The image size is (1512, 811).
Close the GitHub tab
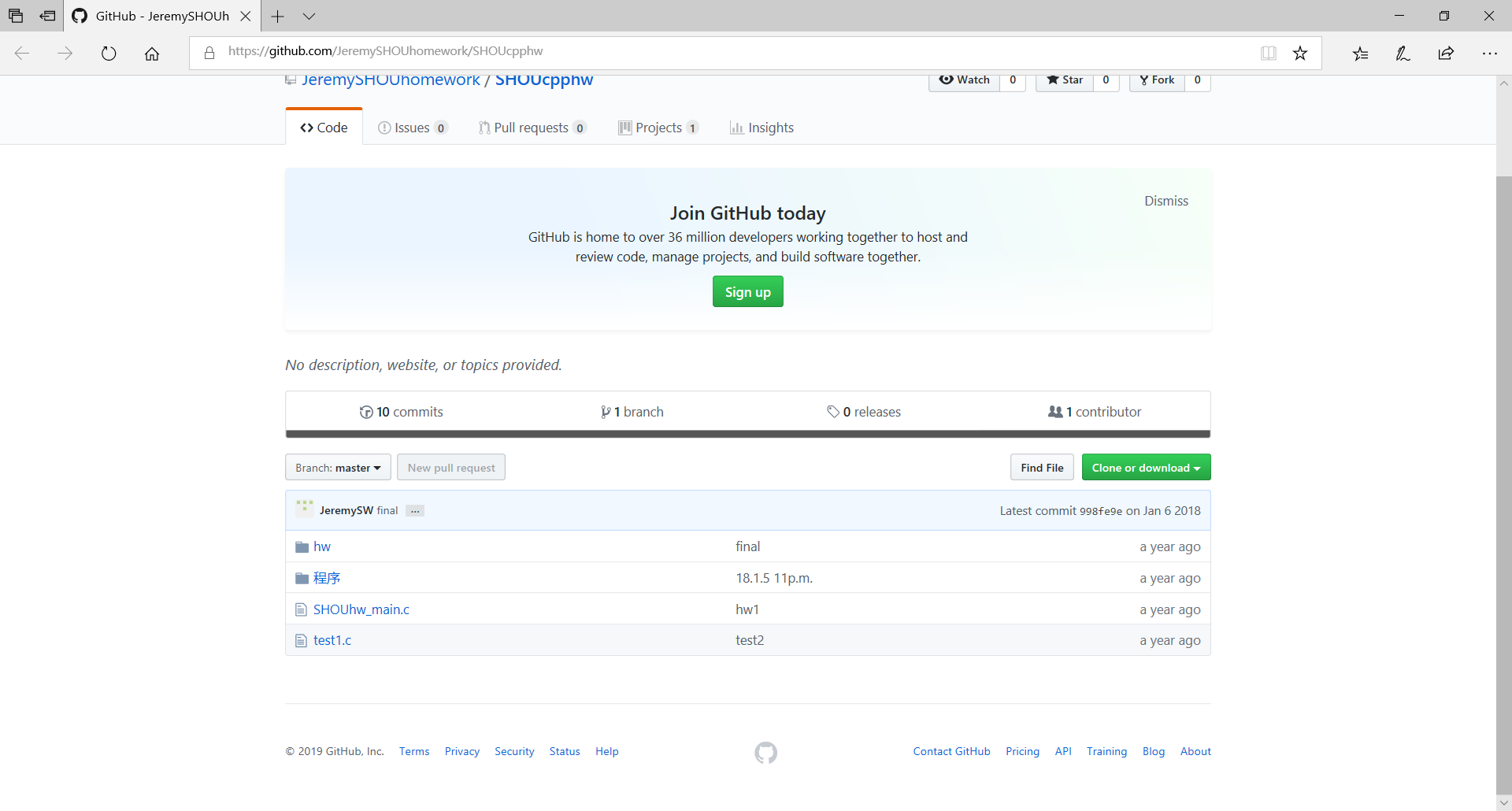[246, 16]
